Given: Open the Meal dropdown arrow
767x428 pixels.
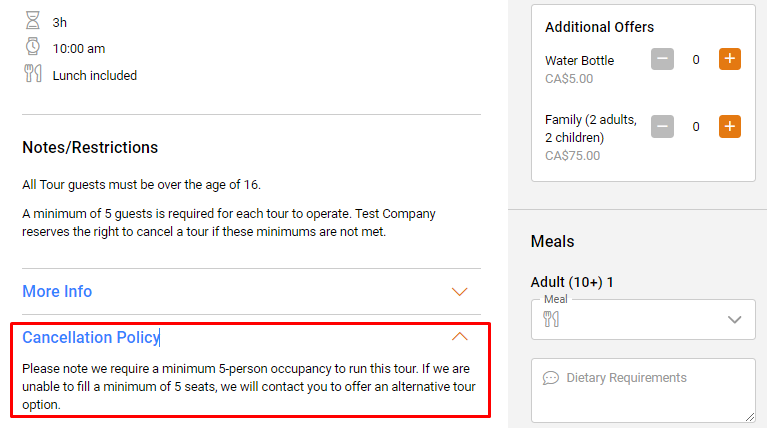Looking at the screenshot, I should pyautogui.click(x=734, y=320).
